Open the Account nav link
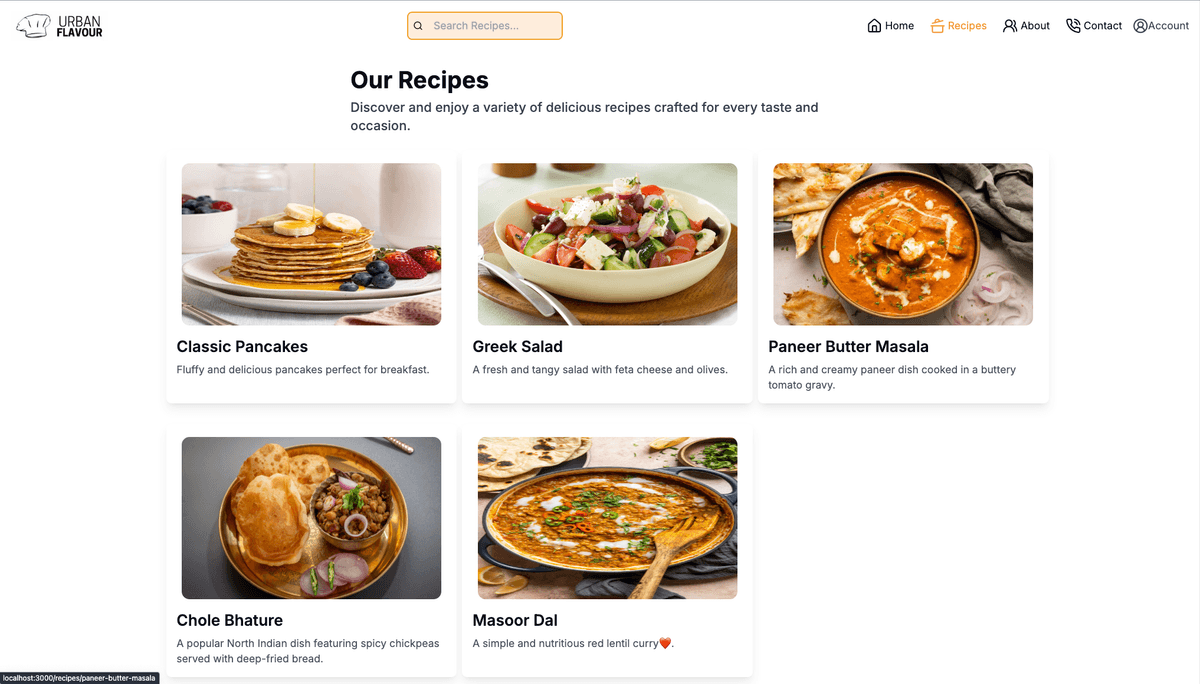 pos(1168,26)
